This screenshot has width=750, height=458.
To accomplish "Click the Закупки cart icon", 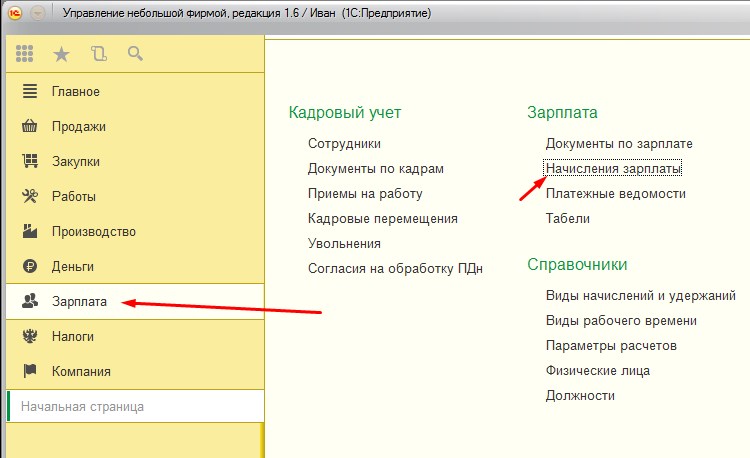I will (x=30, y=161).
